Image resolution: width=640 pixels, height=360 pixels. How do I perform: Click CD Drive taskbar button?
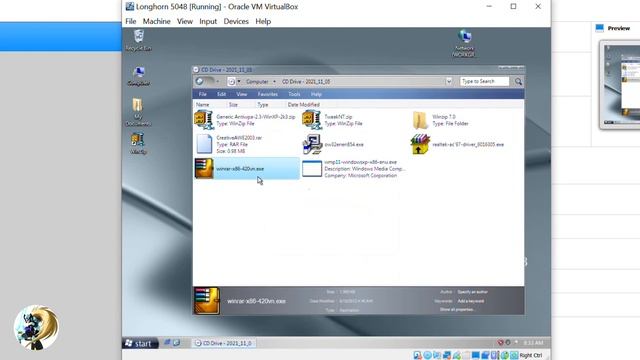pos(223,343)
